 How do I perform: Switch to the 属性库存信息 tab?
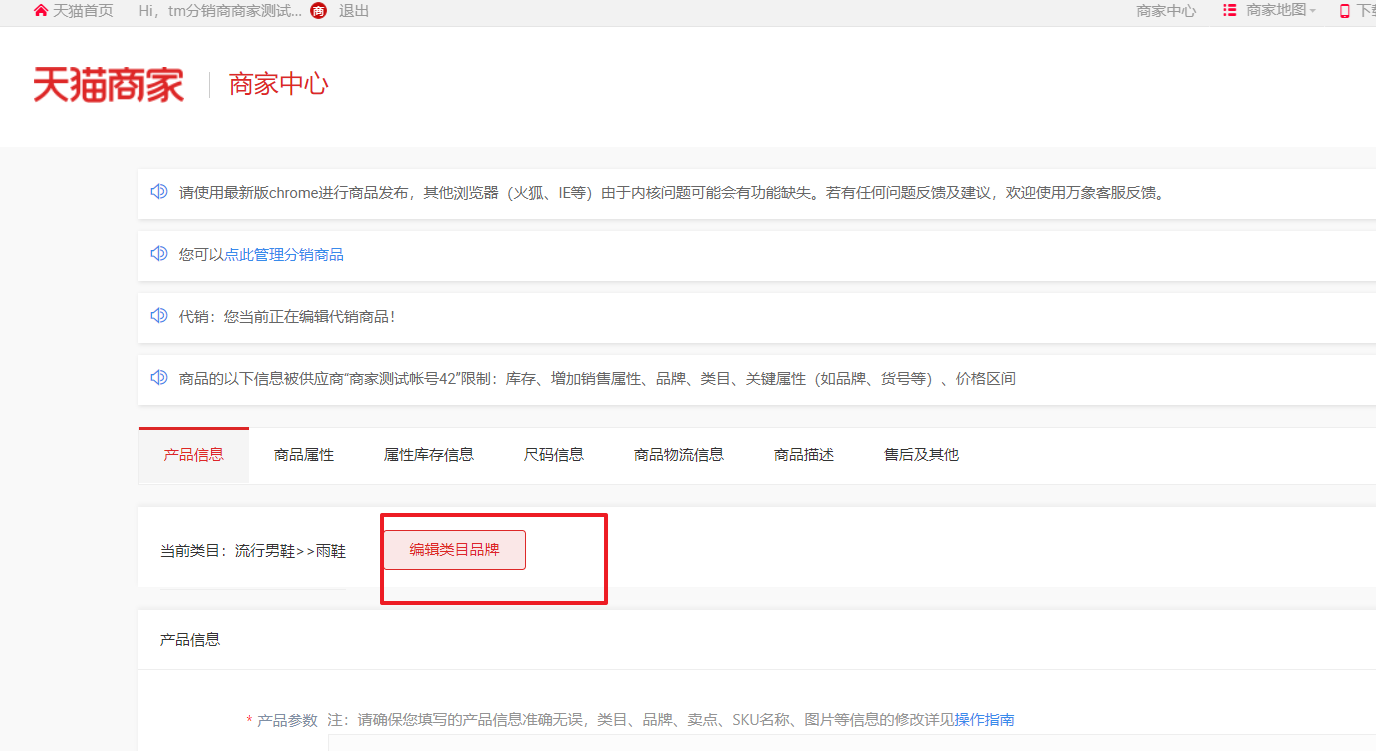429,455
